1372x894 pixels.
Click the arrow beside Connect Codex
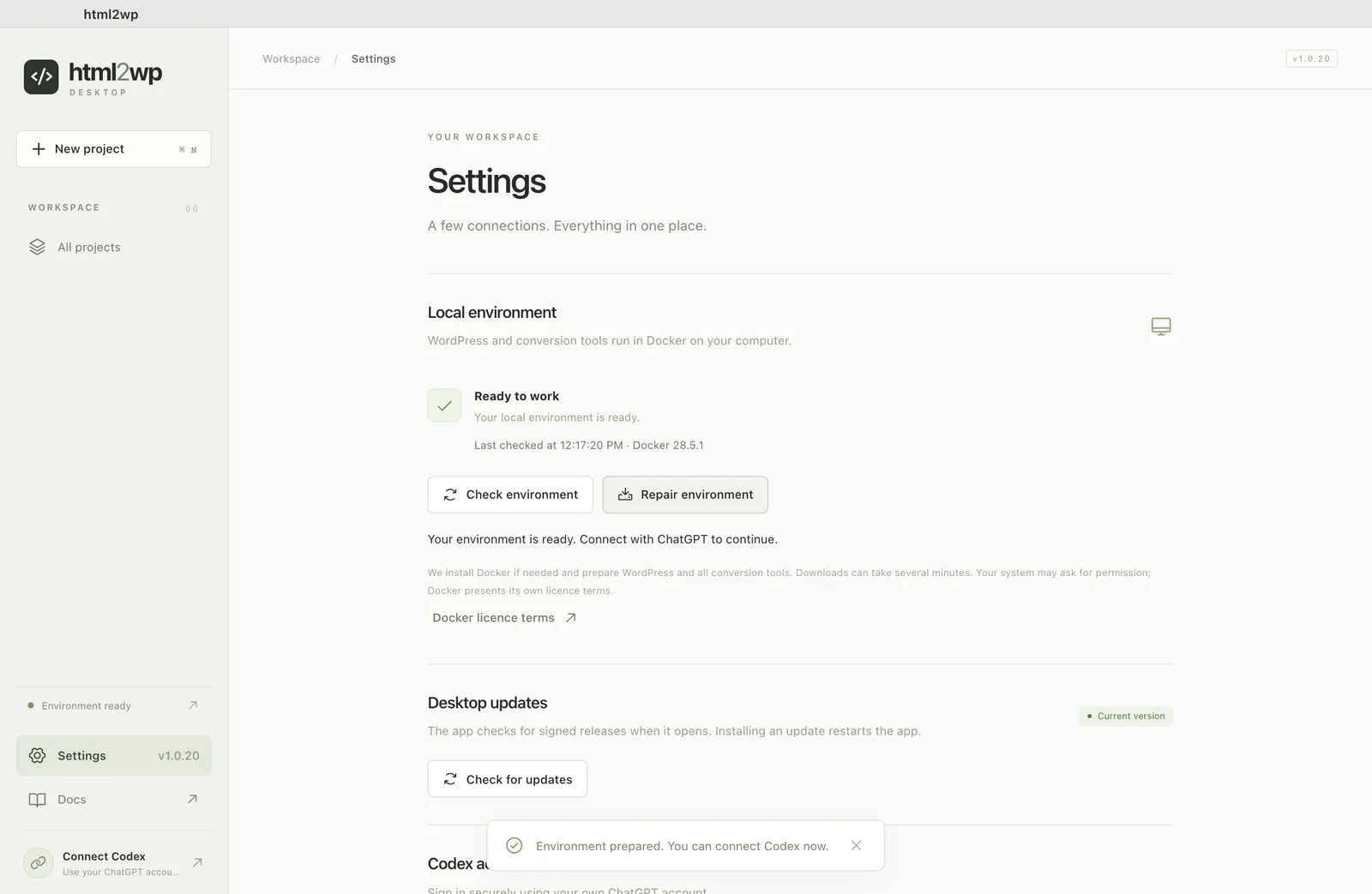point(197,862)
